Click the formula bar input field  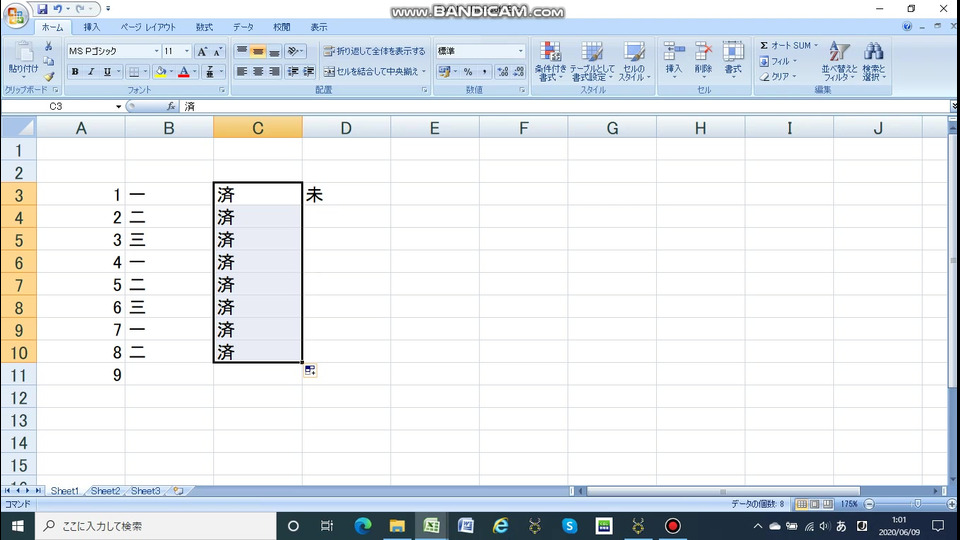coord(563,107)
